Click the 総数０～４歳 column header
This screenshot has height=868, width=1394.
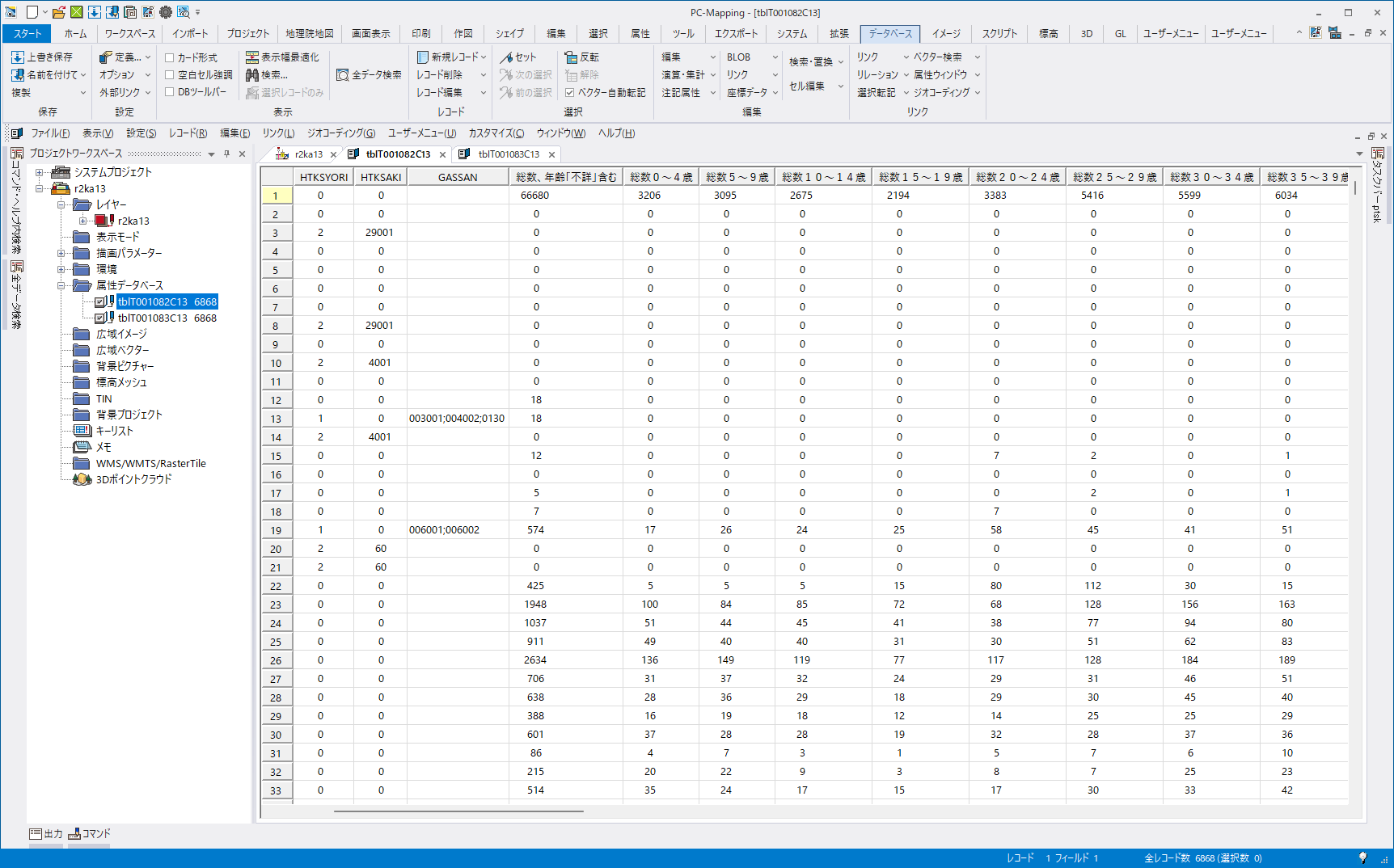coord(661,177)
